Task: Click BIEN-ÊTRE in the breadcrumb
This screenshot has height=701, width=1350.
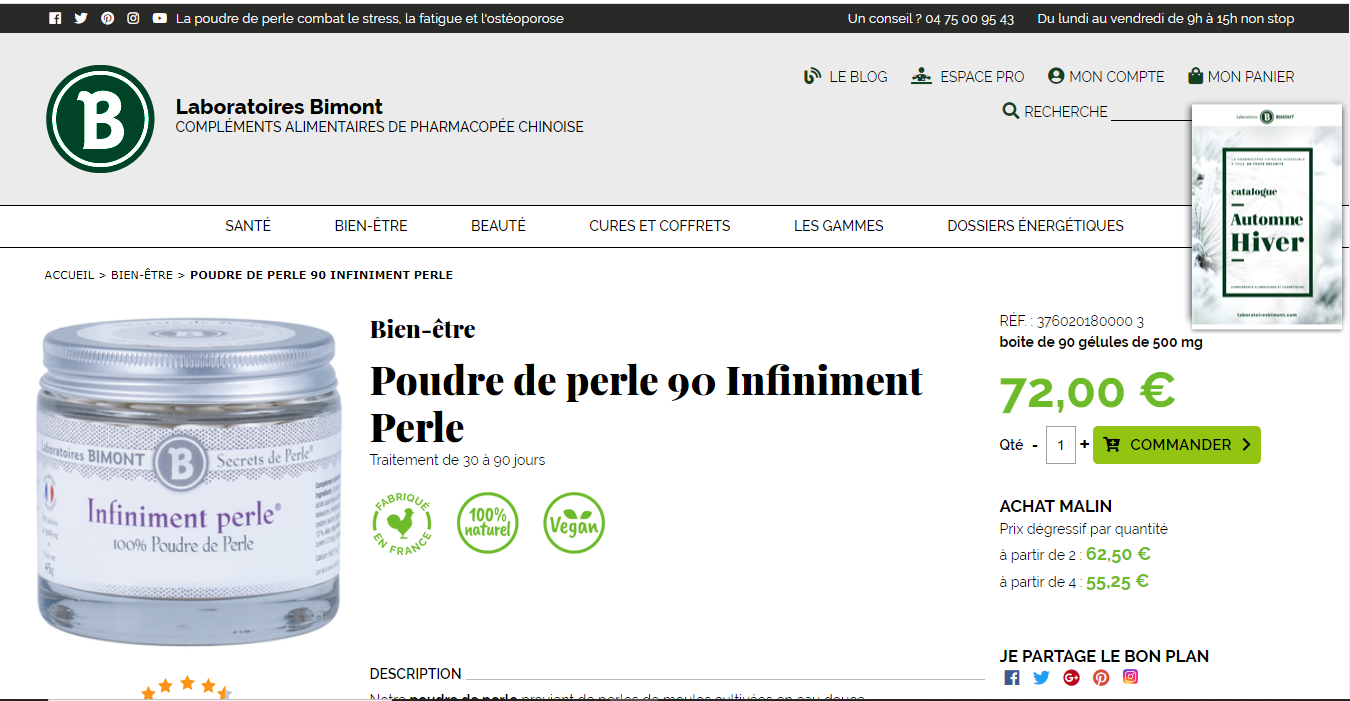Action: [142, 275]
